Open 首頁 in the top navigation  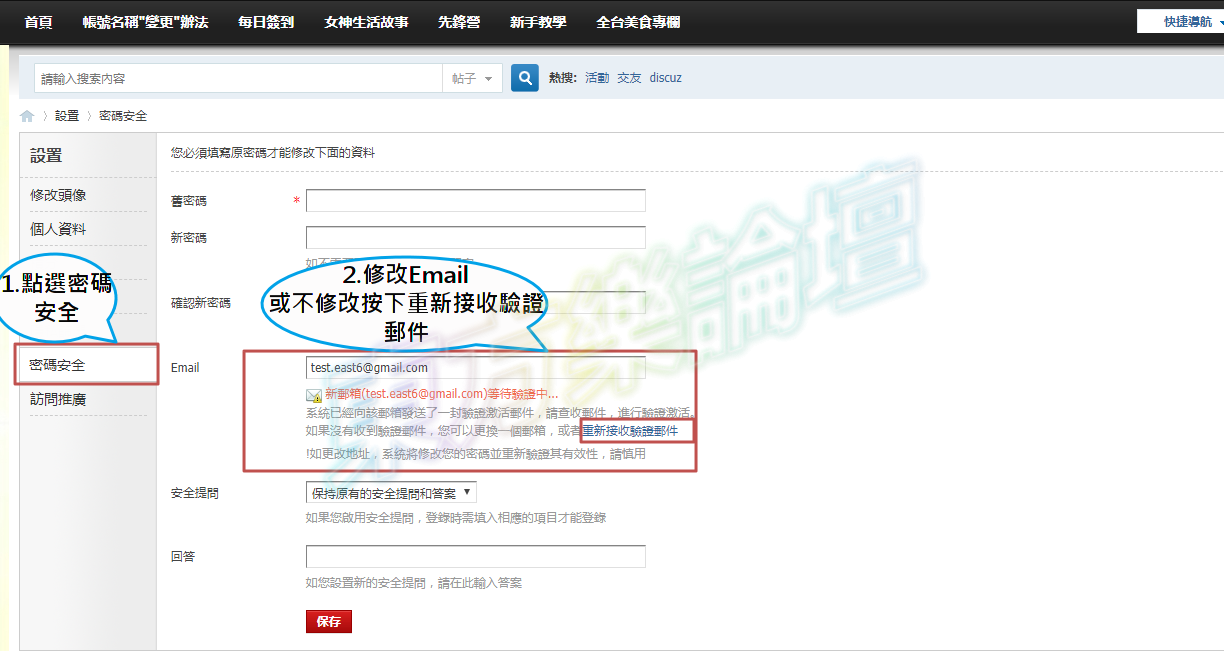[38, 22]
